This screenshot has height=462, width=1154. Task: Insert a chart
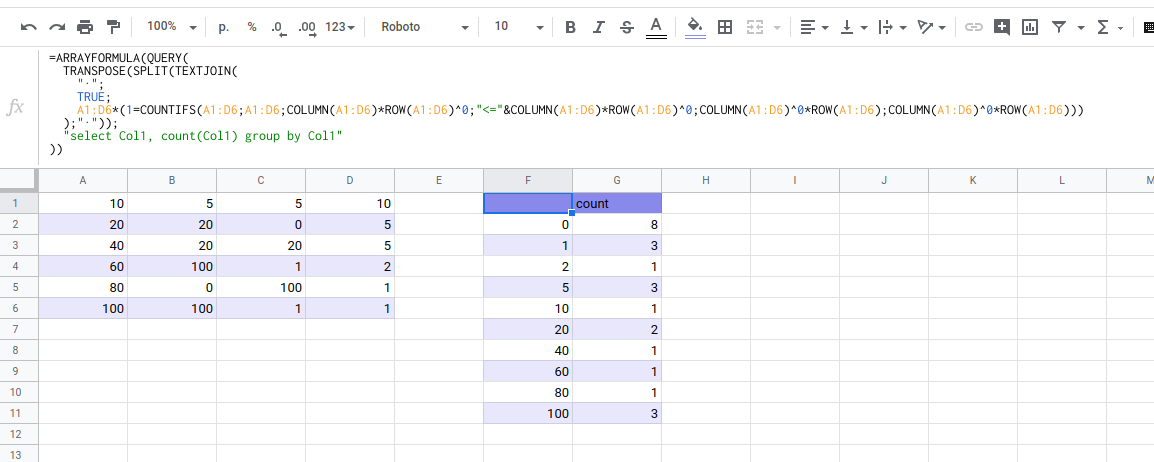1030,27
